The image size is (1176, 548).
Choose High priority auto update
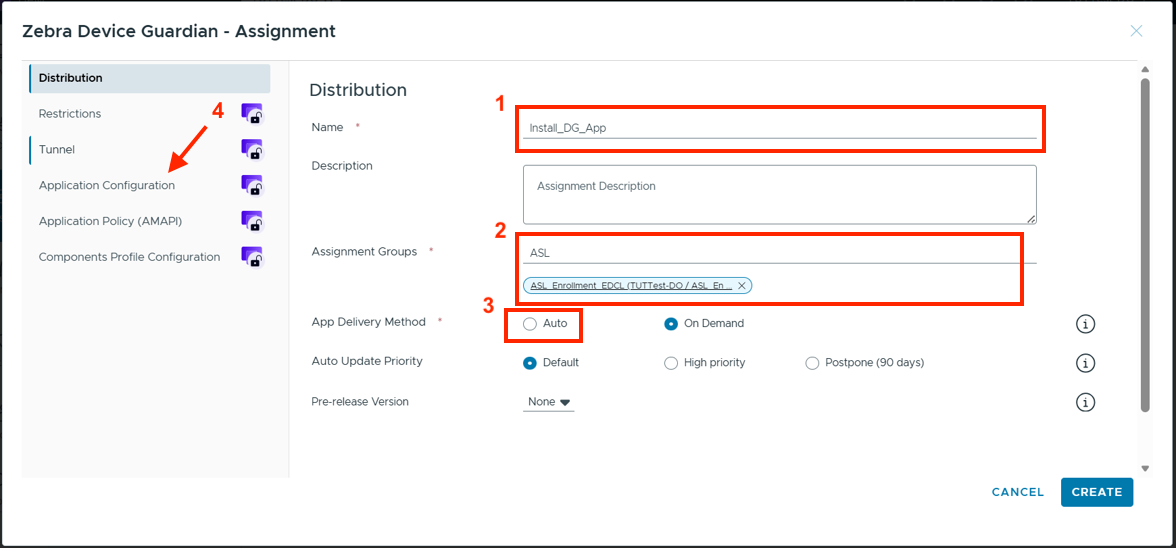(671, 363)
